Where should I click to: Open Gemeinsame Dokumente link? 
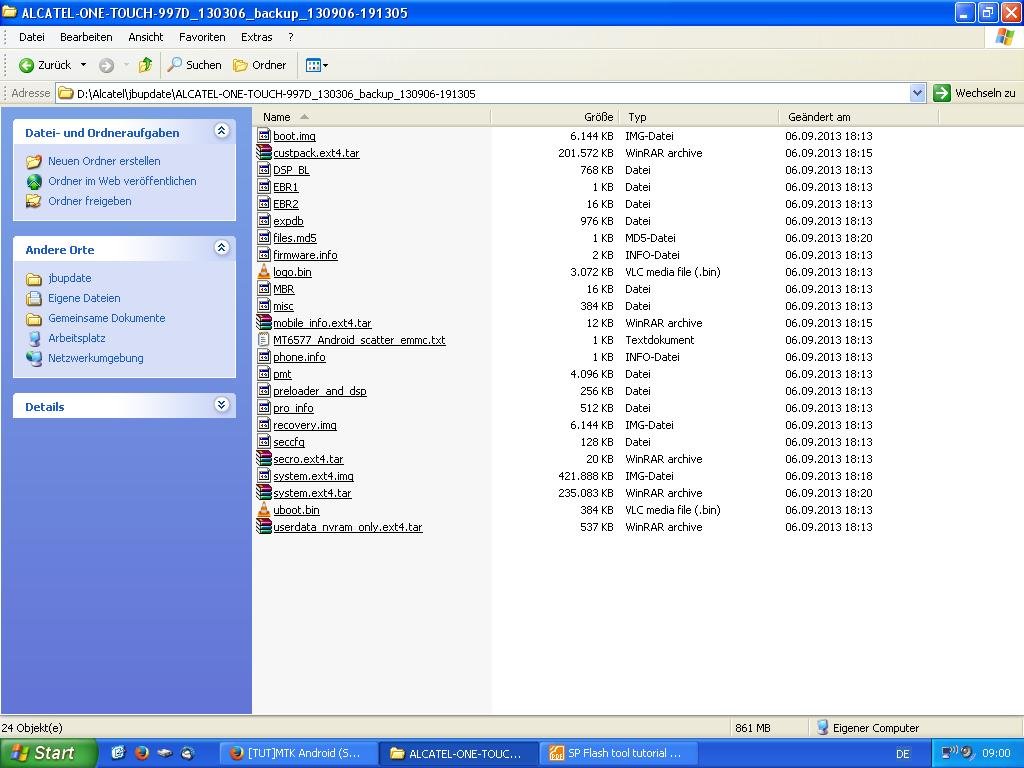tap(106, 318)
